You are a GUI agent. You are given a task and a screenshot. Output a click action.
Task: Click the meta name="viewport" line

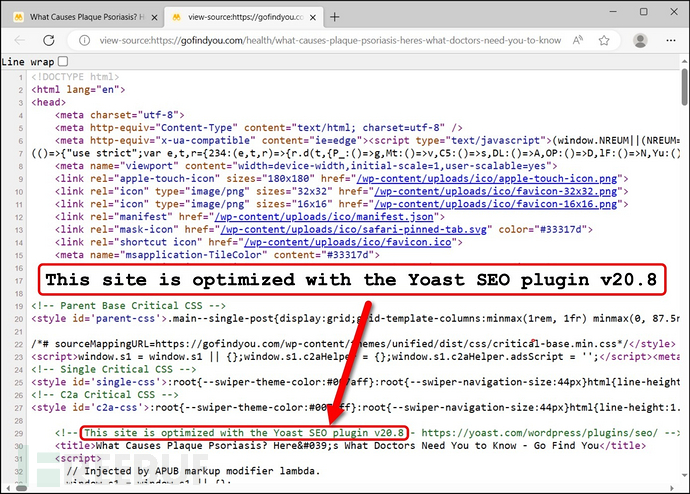coord(306,166)
